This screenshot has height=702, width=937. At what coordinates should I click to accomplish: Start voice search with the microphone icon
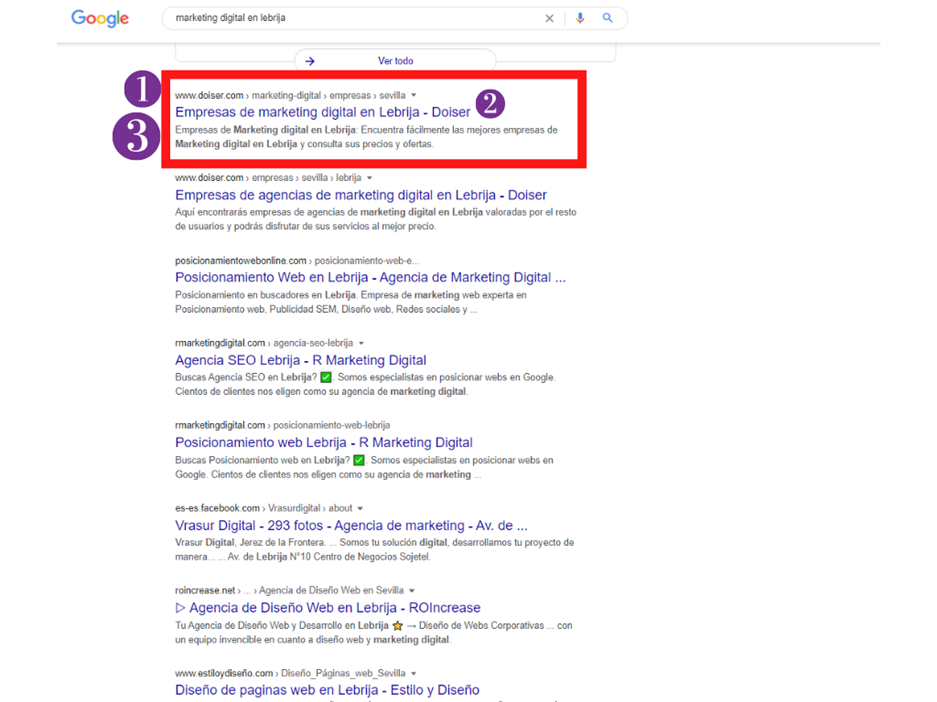click(580, 19)
